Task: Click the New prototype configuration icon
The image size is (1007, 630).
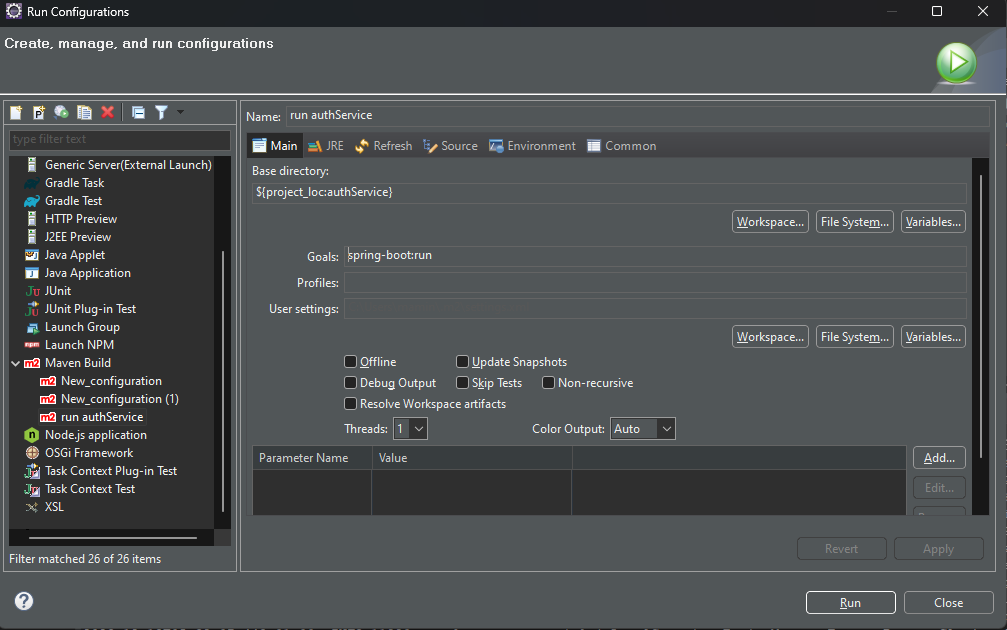Action: 39,112
